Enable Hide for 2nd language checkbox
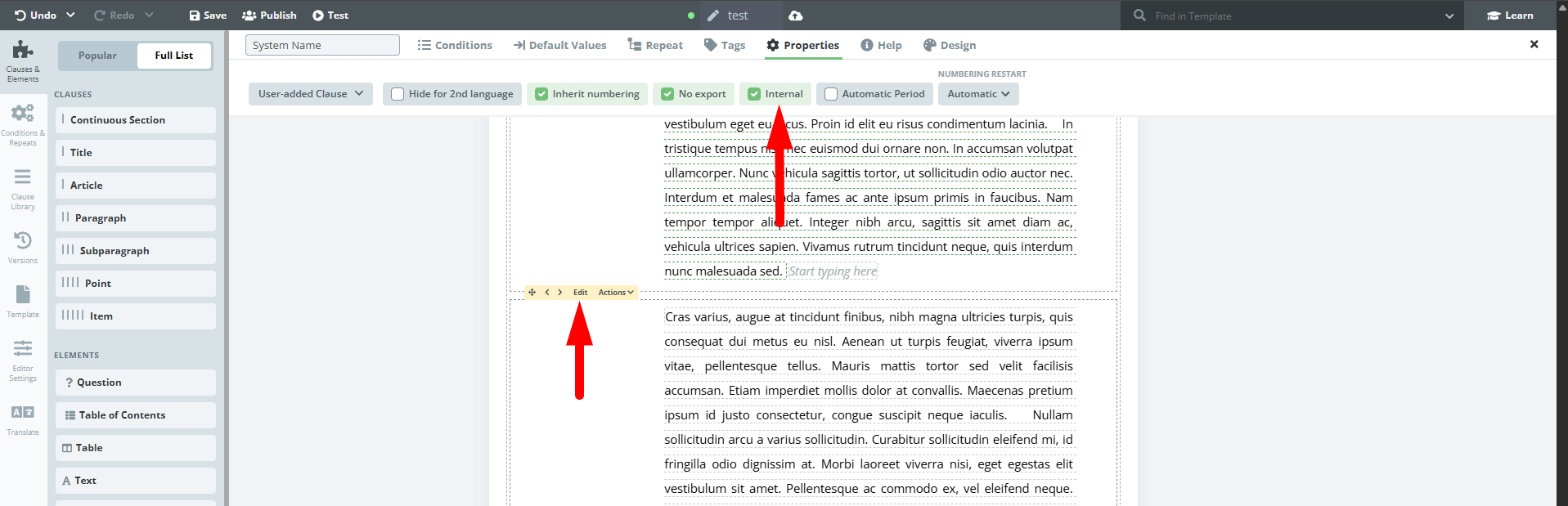 [x=398, y=94]
